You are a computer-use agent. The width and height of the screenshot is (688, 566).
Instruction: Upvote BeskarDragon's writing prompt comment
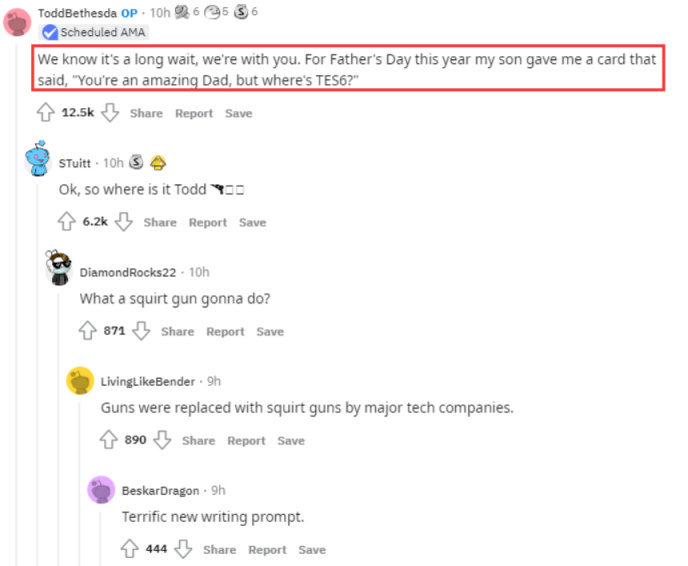tap(129, 549)
